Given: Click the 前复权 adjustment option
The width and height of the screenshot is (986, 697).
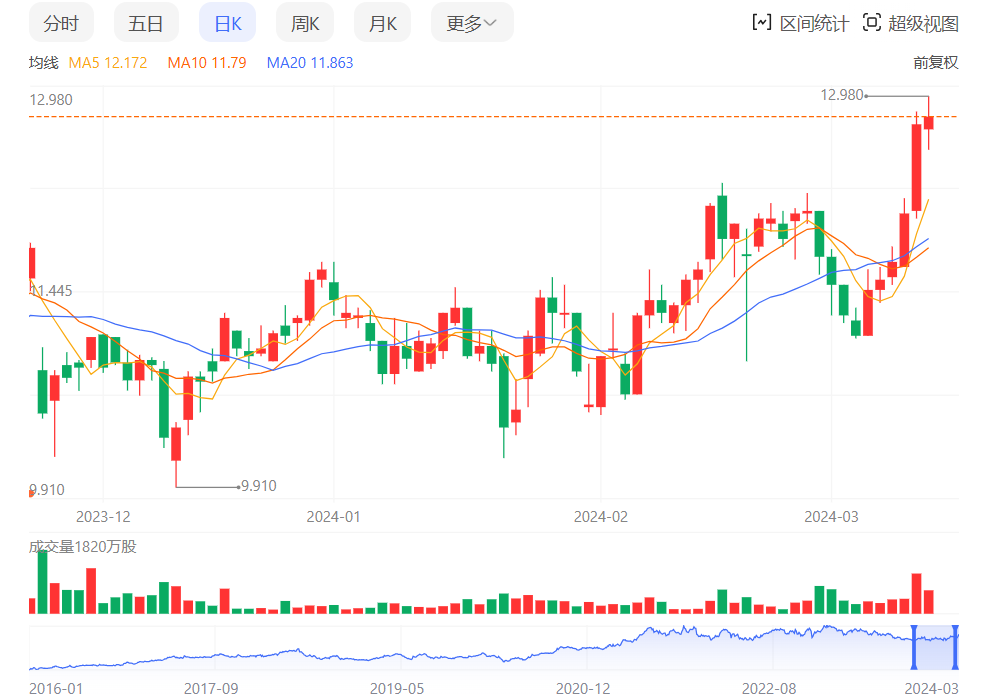Looking at the screenshot, I should (x=936, y=62).
